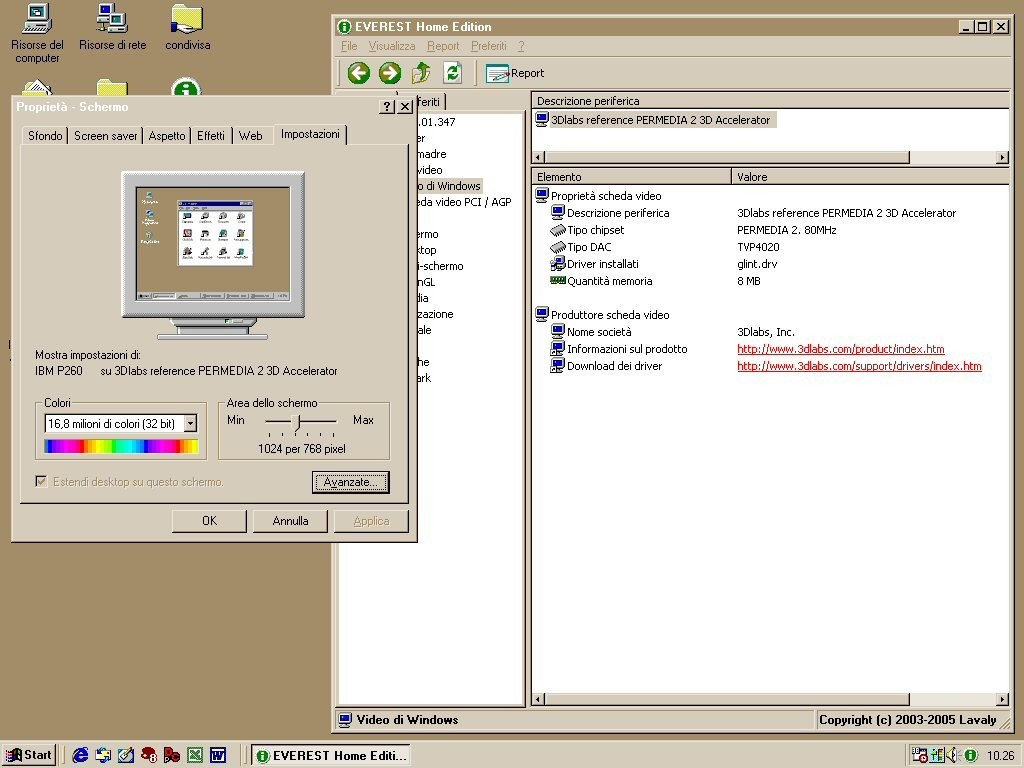1024x768 pixels.
Task: Click the Elemento column header
Action: [631, 176]
